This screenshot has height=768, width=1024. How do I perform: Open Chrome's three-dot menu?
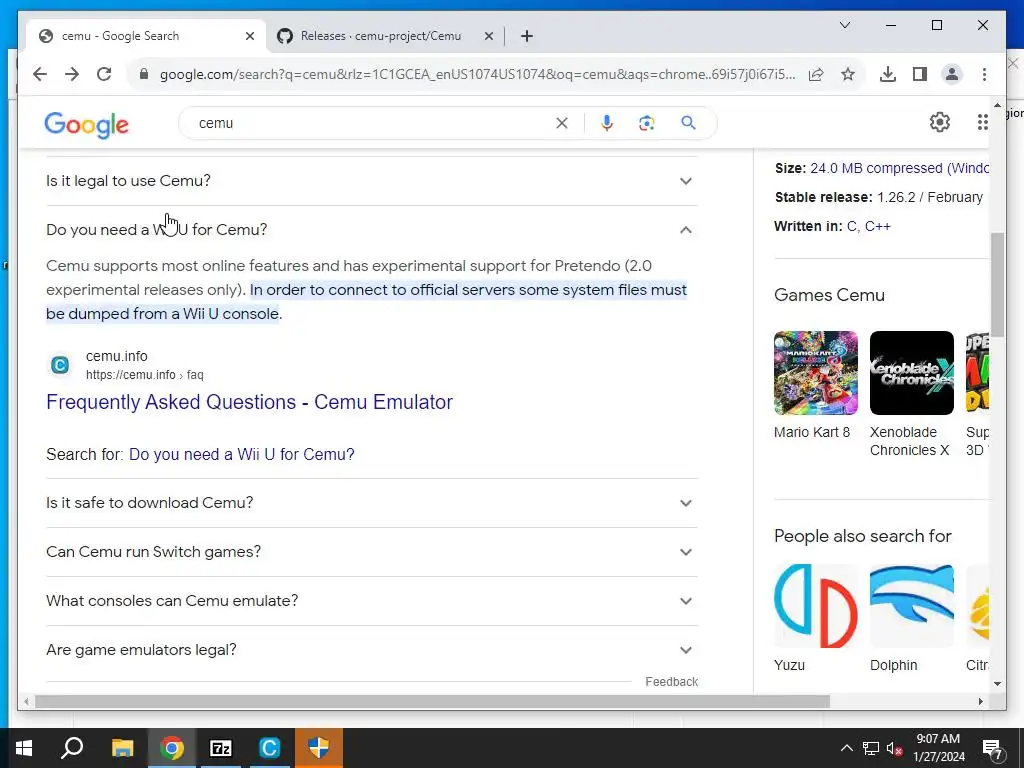pos(984,74)
